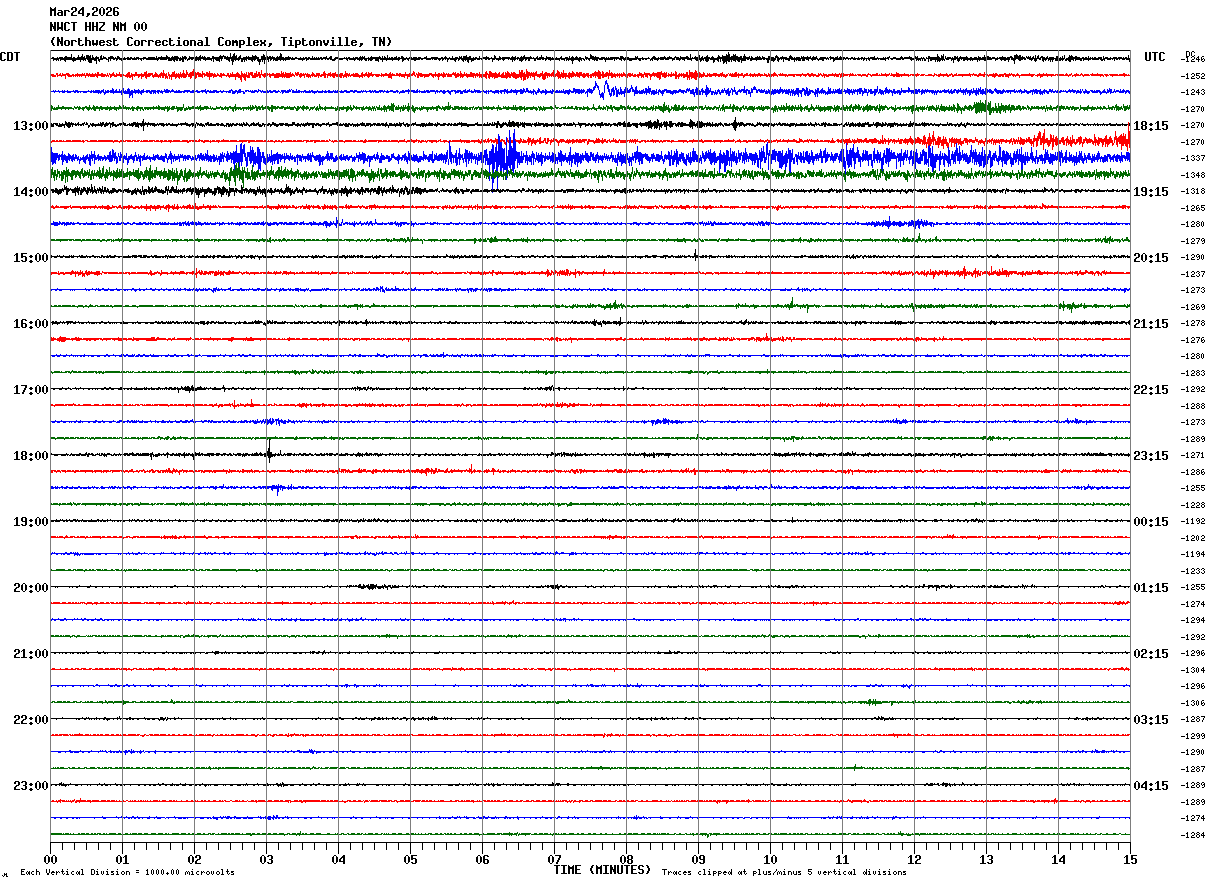
Task: Click the 13:00 CDT hour label
Action: click(31, 126)
